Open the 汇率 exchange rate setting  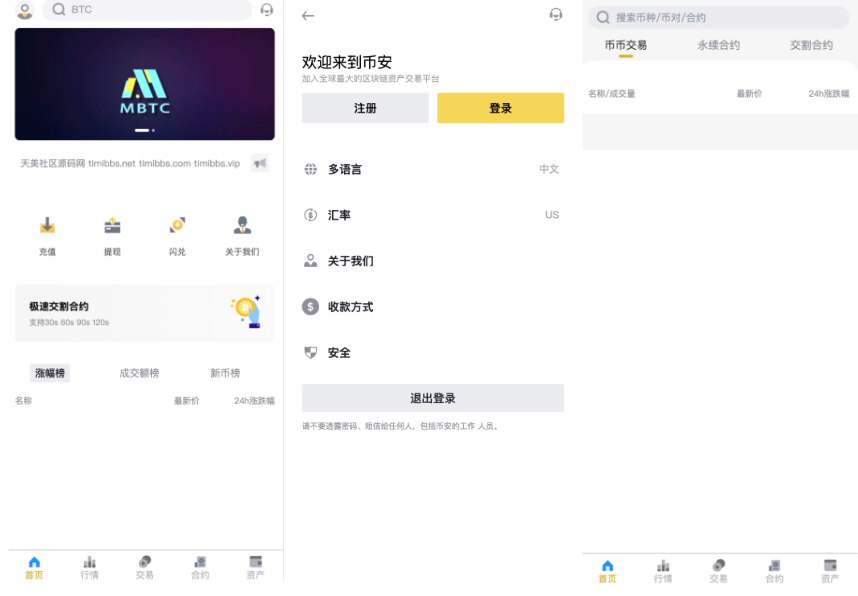pyautogui.click(x=433, y=215)
